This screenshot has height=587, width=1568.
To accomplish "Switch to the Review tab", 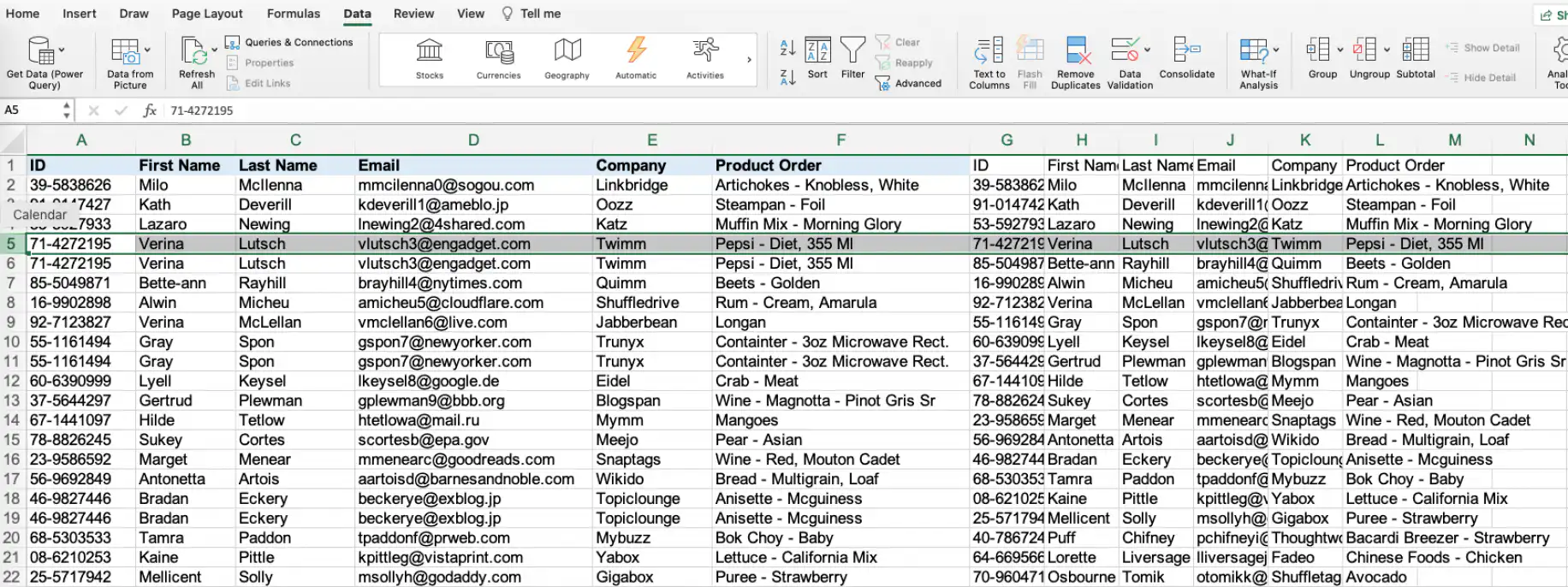I will (x=413, y=14).
